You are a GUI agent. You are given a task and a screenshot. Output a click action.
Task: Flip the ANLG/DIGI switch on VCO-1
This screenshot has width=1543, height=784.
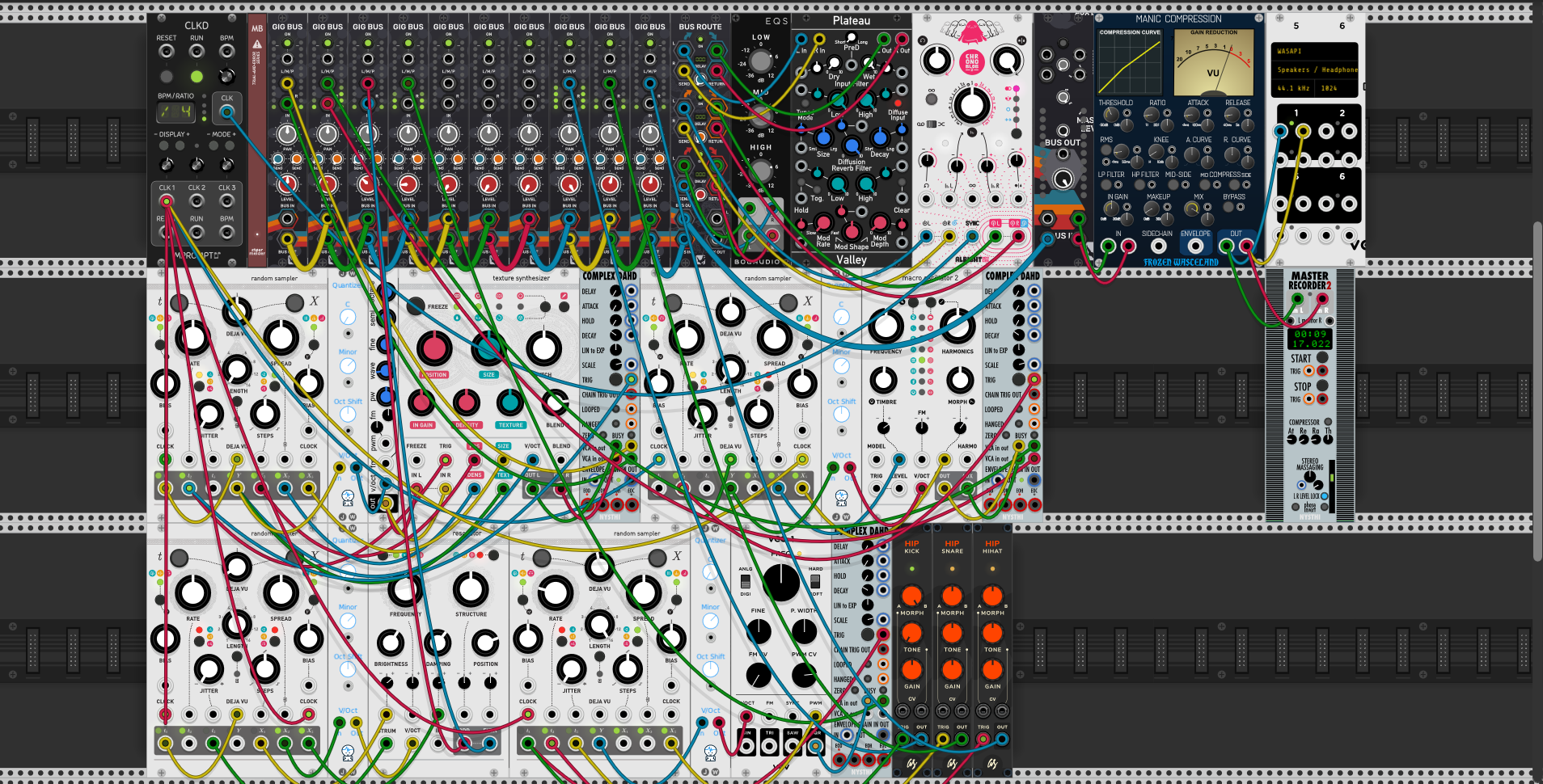pos(745,581)
